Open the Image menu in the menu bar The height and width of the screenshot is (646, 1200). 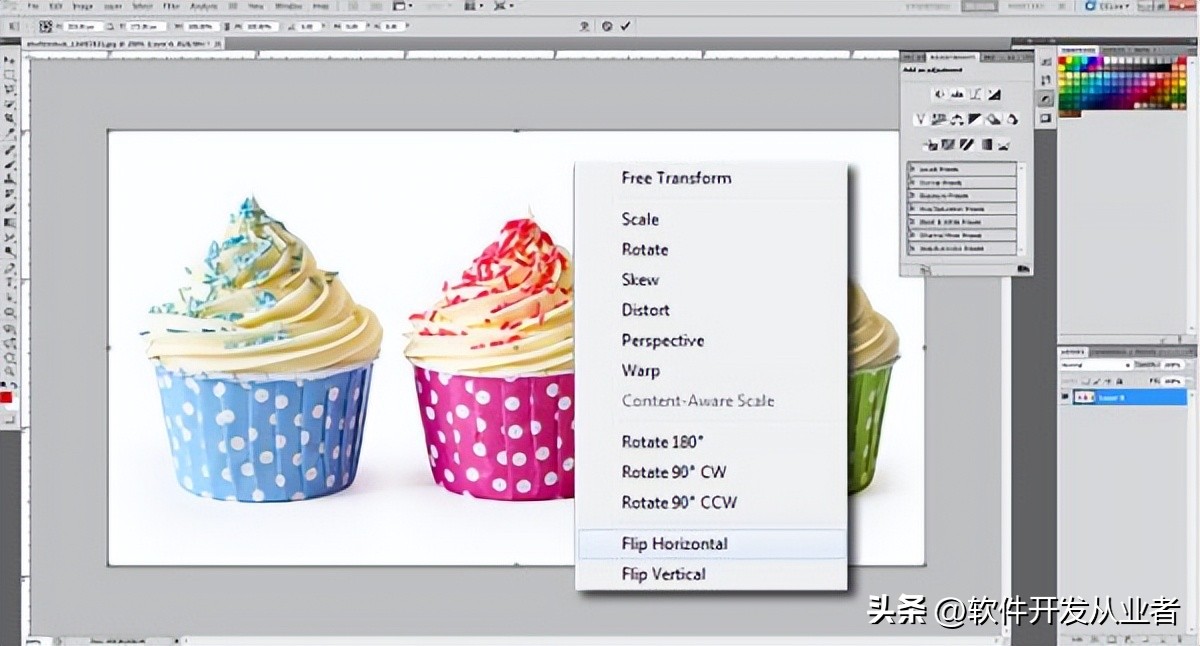click(x=83, y=6)
